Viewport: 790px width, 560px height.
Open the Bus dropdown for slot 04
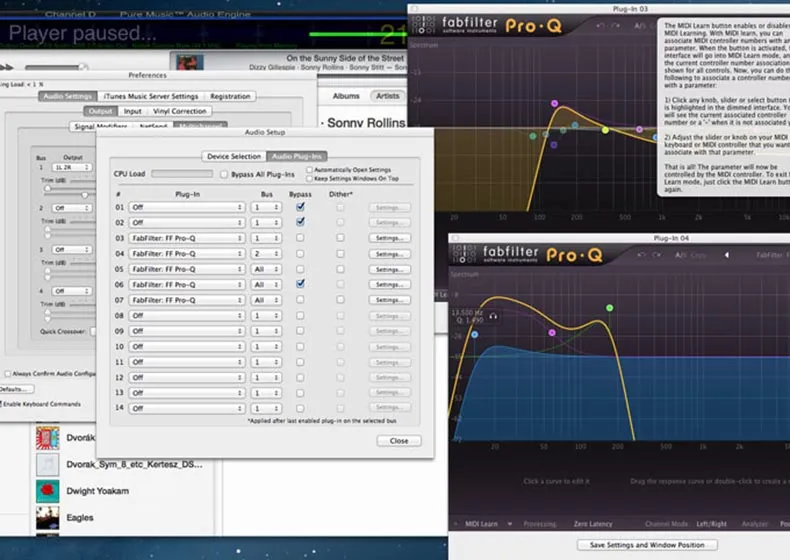[x=265, y=254]
